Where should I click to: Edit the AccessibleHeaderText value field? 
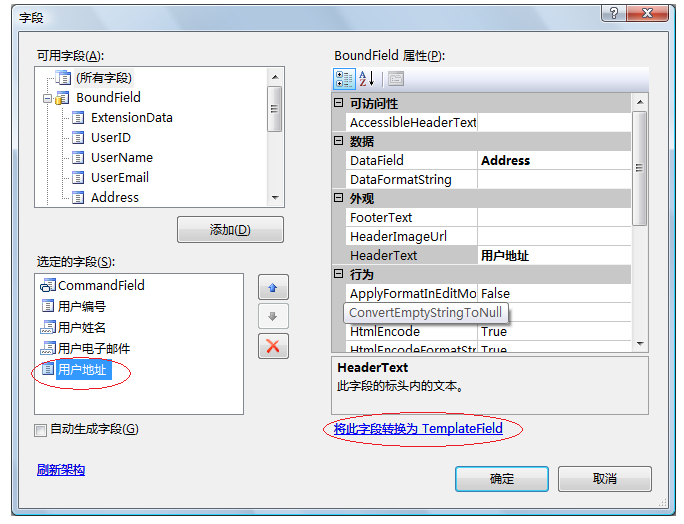pyautogui.click(x=554, y=123)
